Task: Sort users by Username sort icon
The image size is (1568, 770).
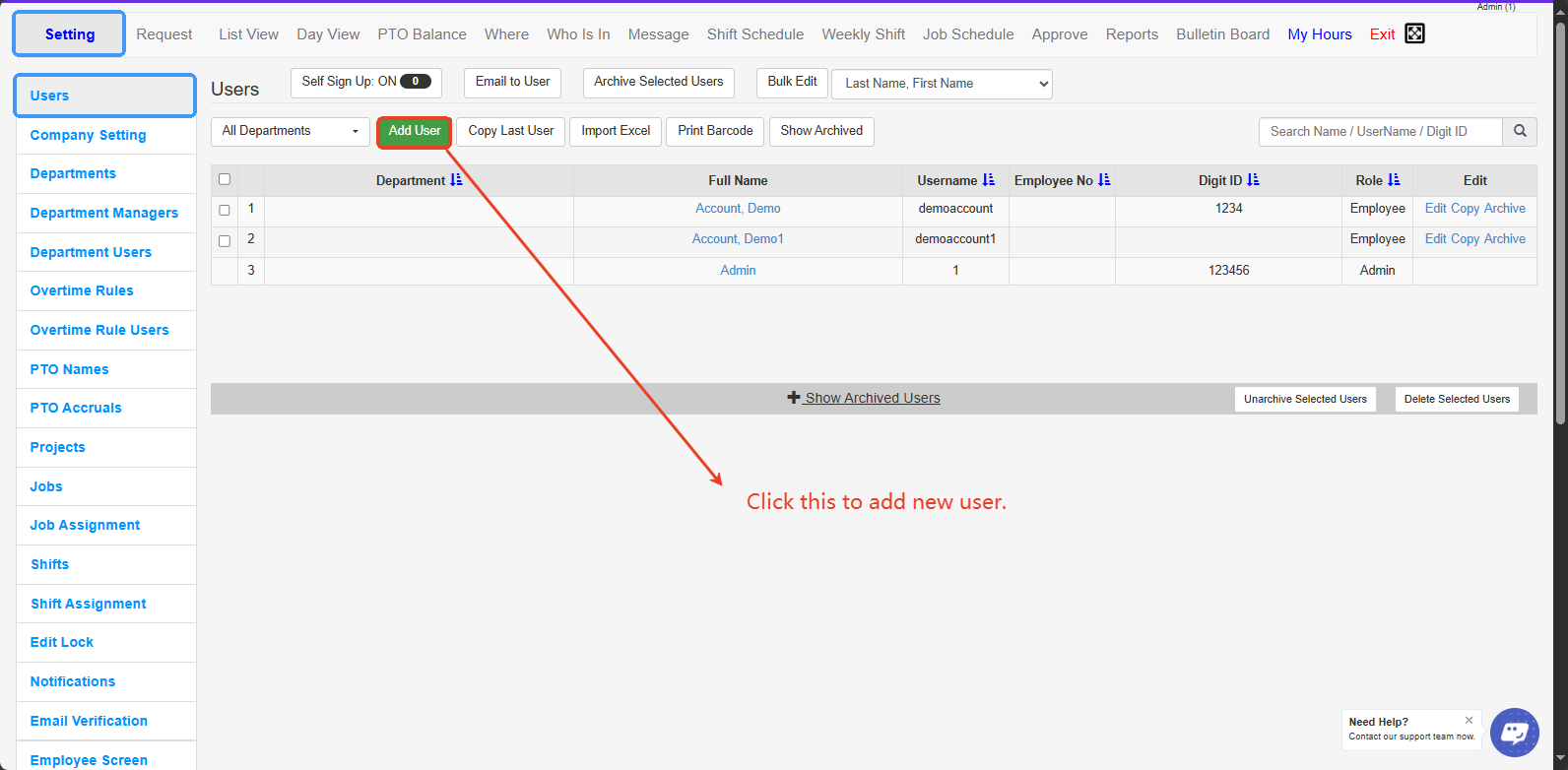Action: pos(989,180)
